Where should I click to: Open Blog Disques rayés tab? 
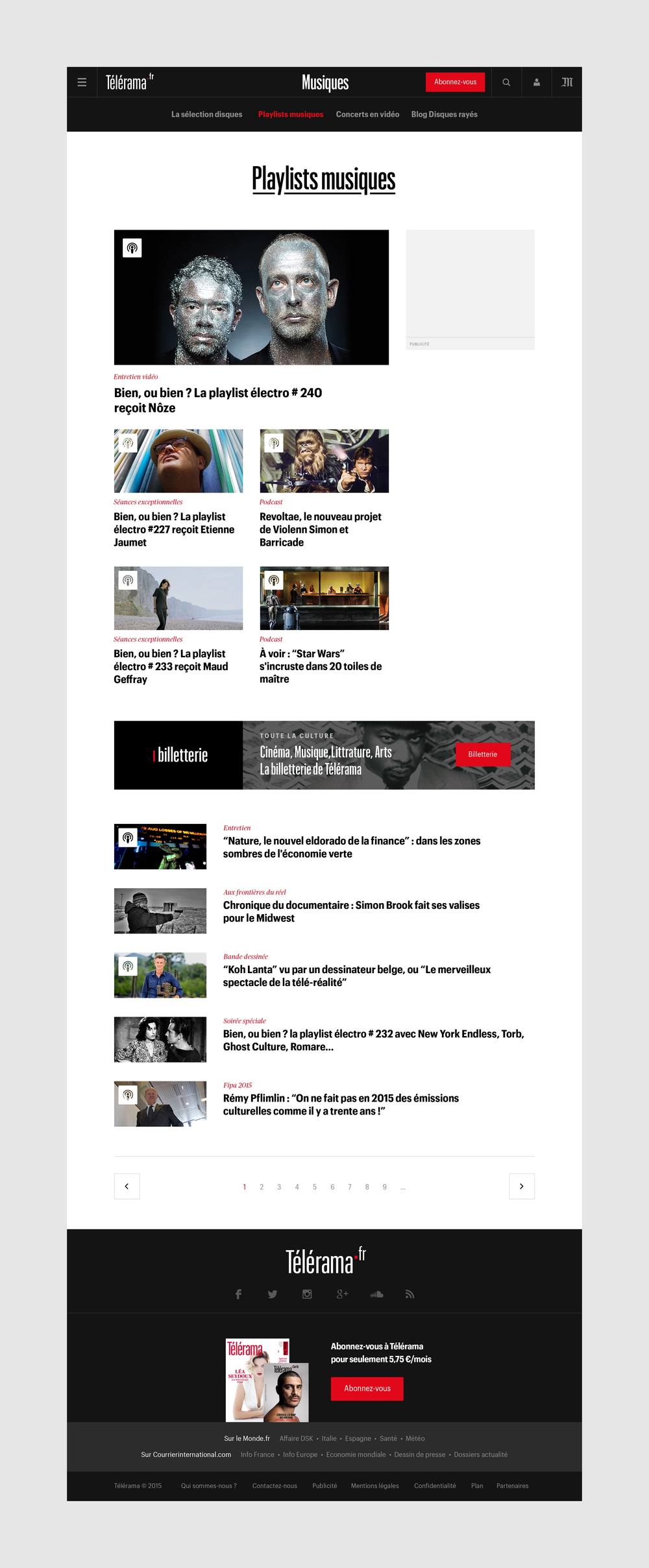pyautogui.click(x=445, y=114)
